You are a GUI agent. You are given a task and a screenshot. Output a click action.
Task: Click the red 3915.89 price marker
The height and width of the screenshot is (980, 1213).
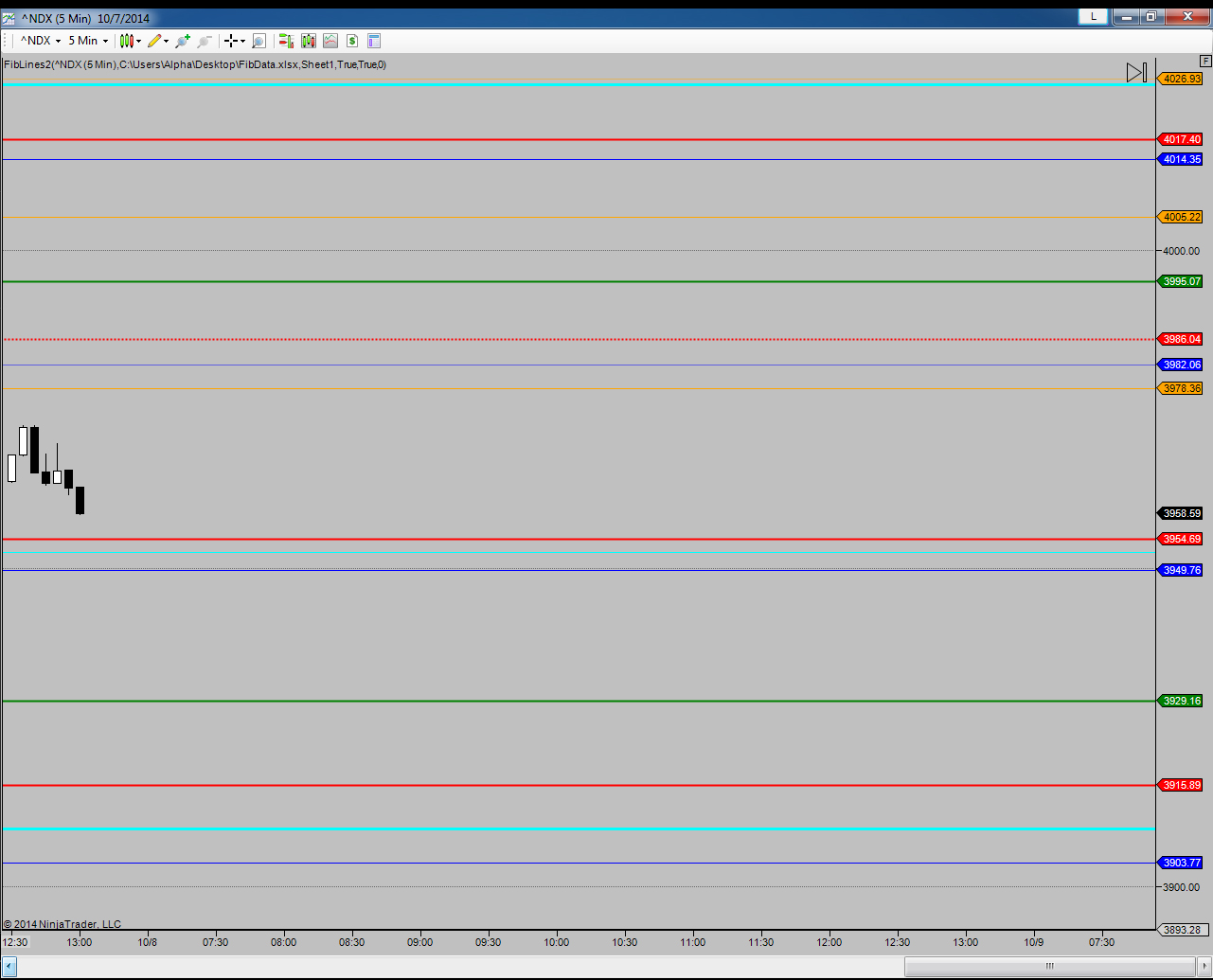(x=1180, y=785)
